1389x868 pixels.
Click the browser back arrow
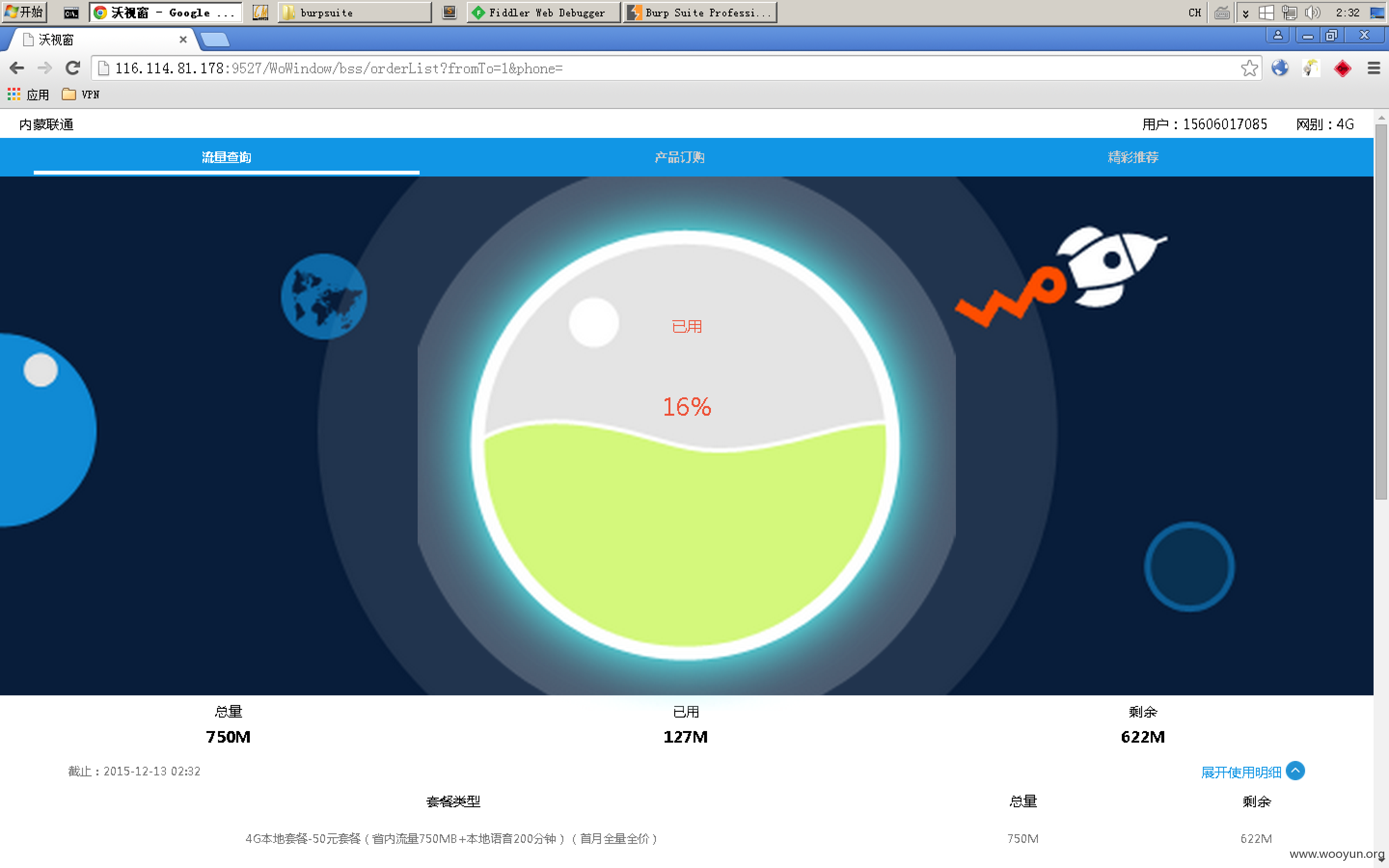pos(17,68)
